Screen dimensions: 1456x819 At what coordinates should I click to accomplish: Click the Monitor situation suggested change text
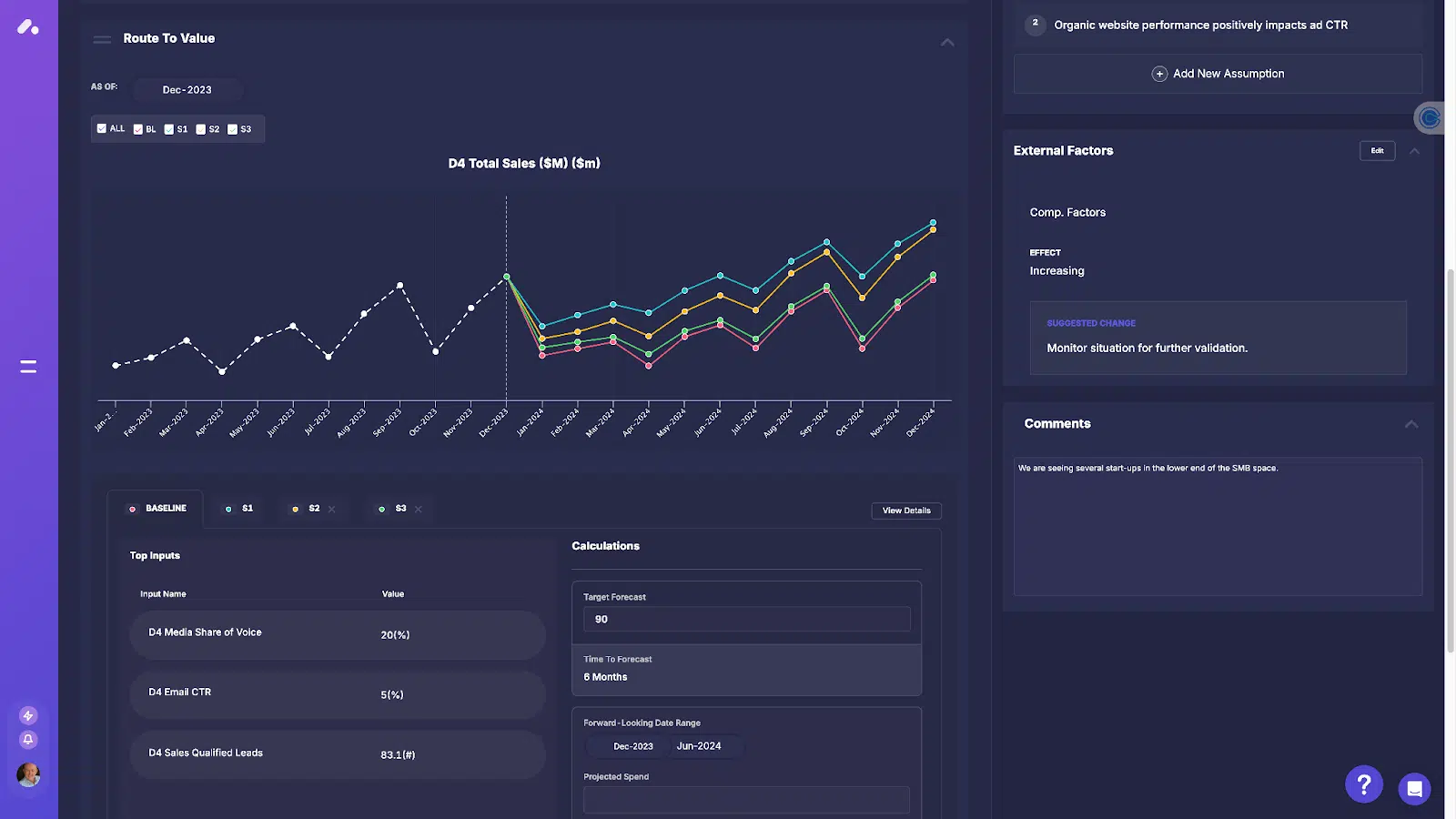[x=1147, y=348]
